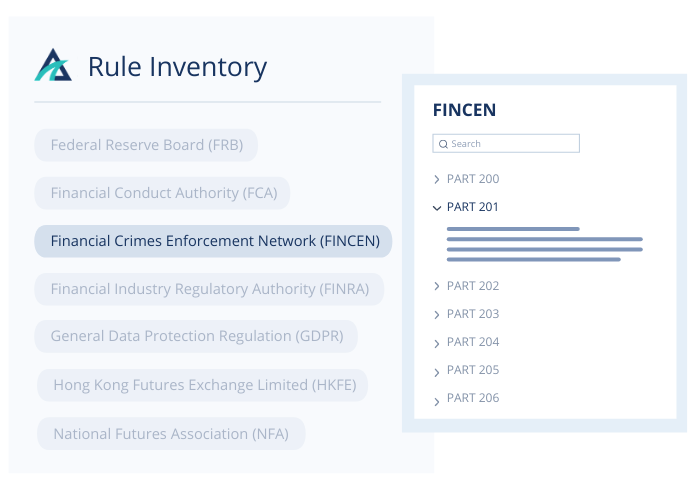This screenshot has height=500, width=700.
Task: Collapse the PART 201 chevron
Action: tap(437, 208)
